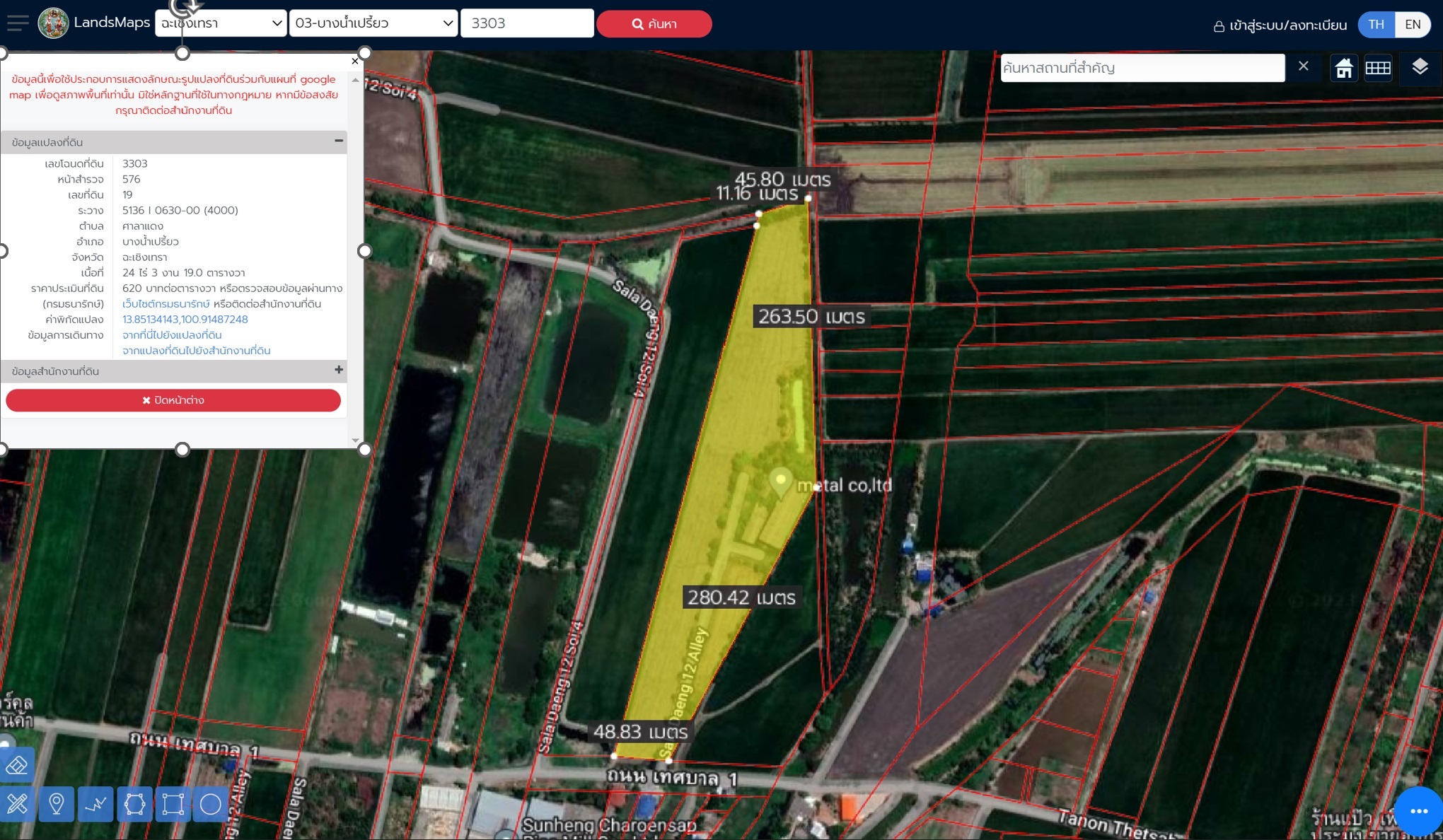Focus the ค้นหาสถานที่สำคัญ place search field
1443x840 pixels.
(1142, 68)
